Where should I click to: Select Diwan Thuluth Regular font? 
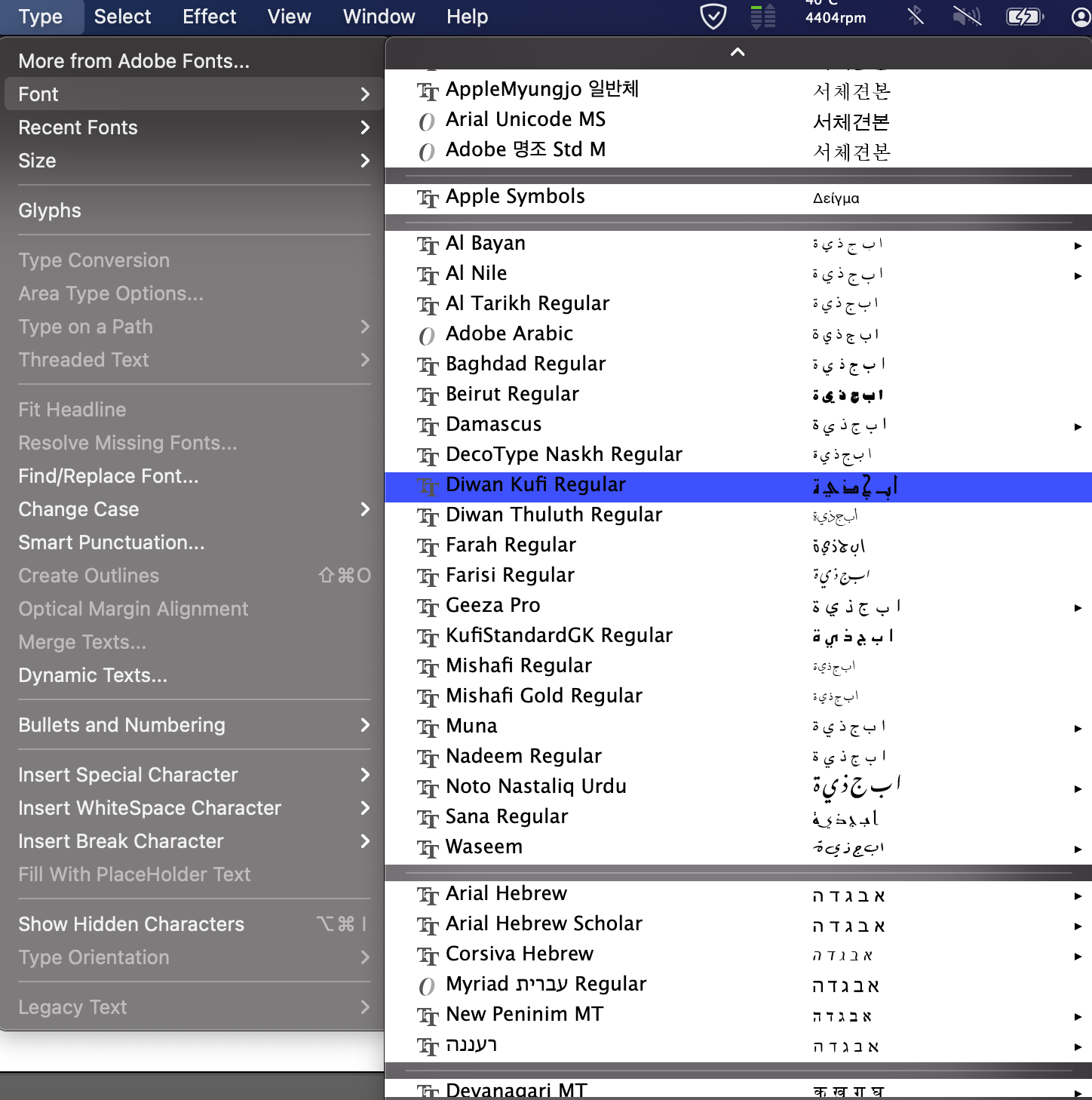[x=738, y=517]
